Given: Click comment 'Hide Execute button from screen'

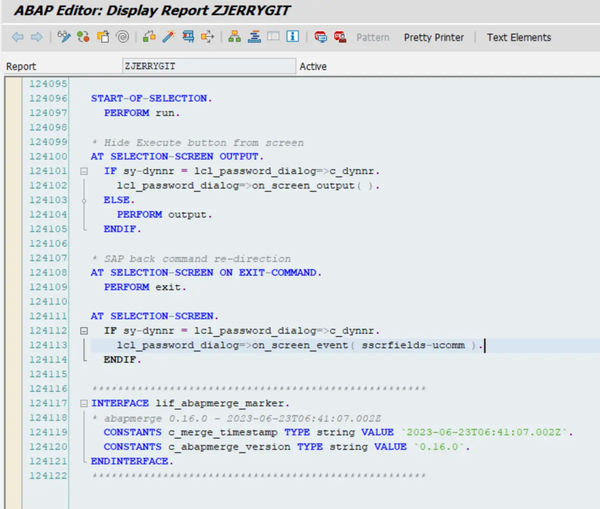Looking at the screenshot, I should (197, 142).
